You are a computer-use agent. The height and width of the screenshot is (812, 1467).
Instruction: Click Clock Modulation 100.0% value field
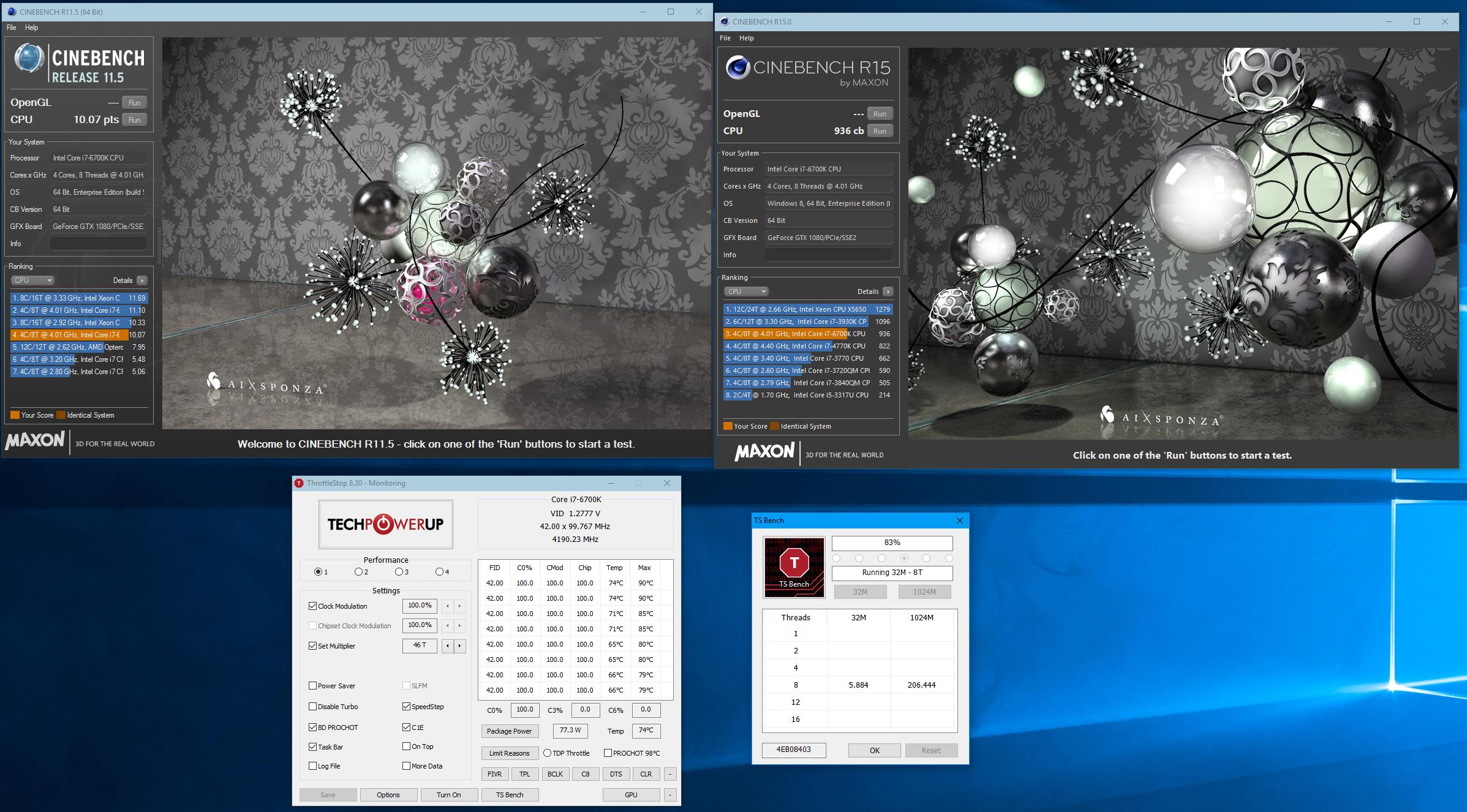point(420,606)
